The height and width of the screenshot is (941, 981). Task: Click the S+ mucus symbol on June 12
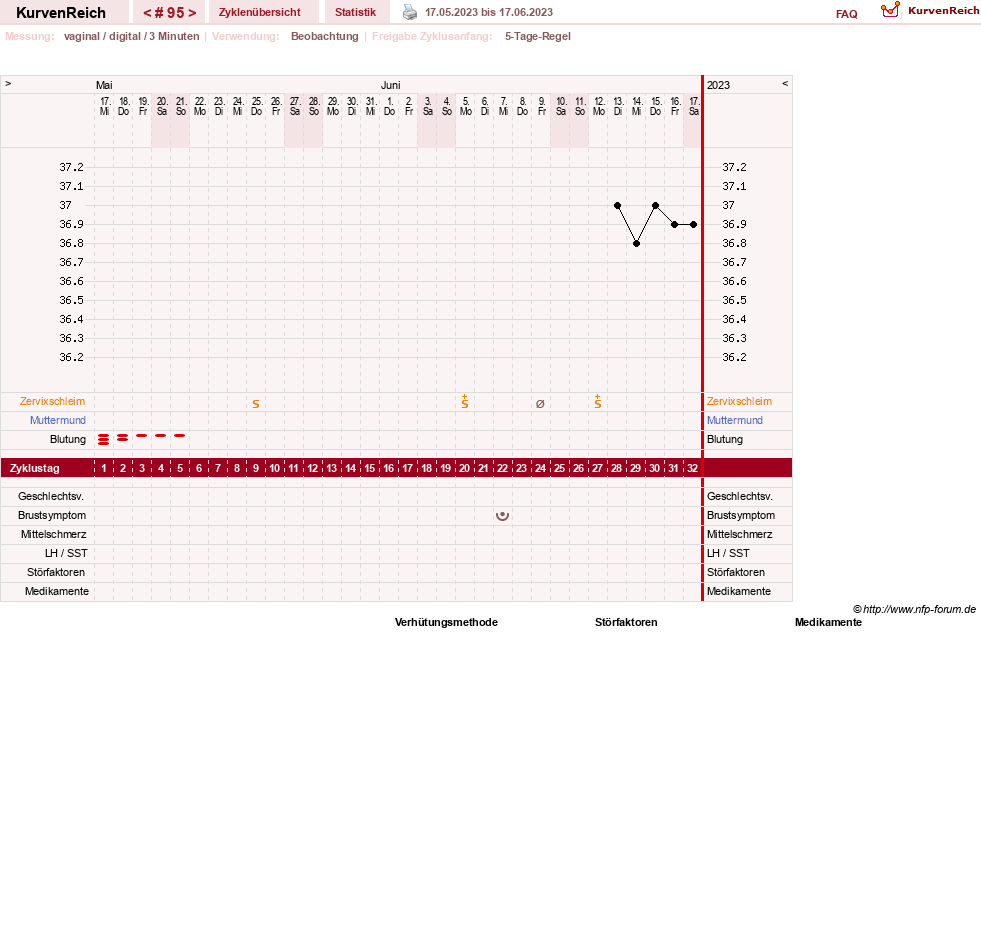[597, 402]
